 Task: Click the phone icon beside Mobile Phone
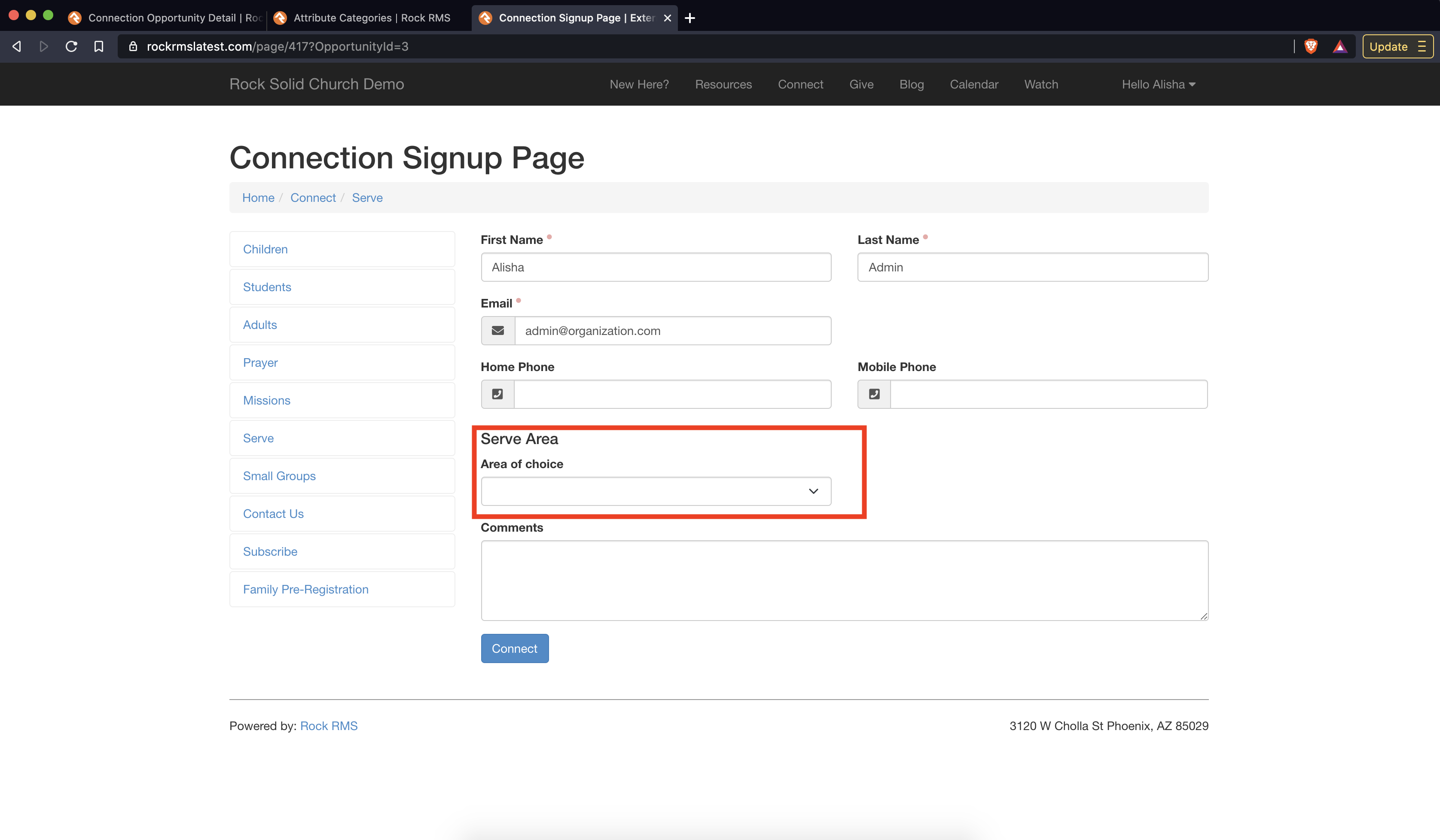(874, 394)
